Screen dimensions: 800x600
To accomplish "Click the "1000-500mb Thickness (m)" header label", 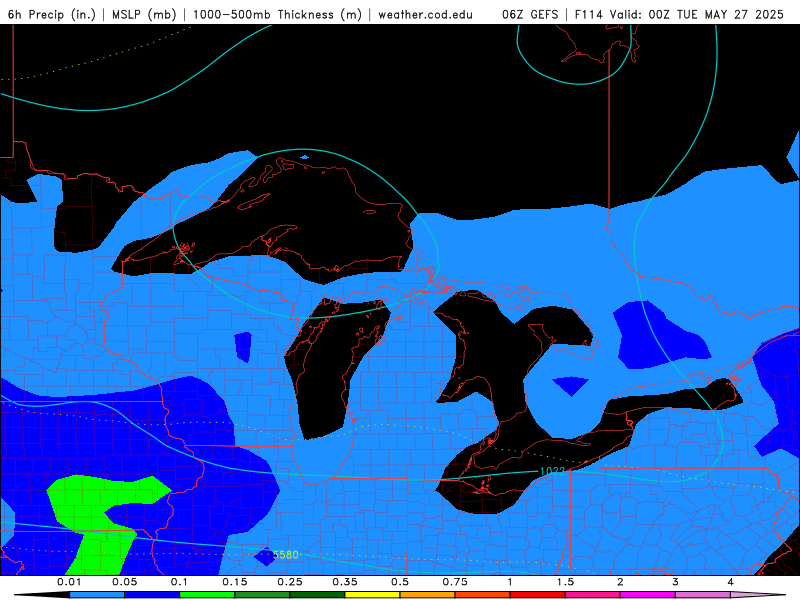I will tap(277, 14).
